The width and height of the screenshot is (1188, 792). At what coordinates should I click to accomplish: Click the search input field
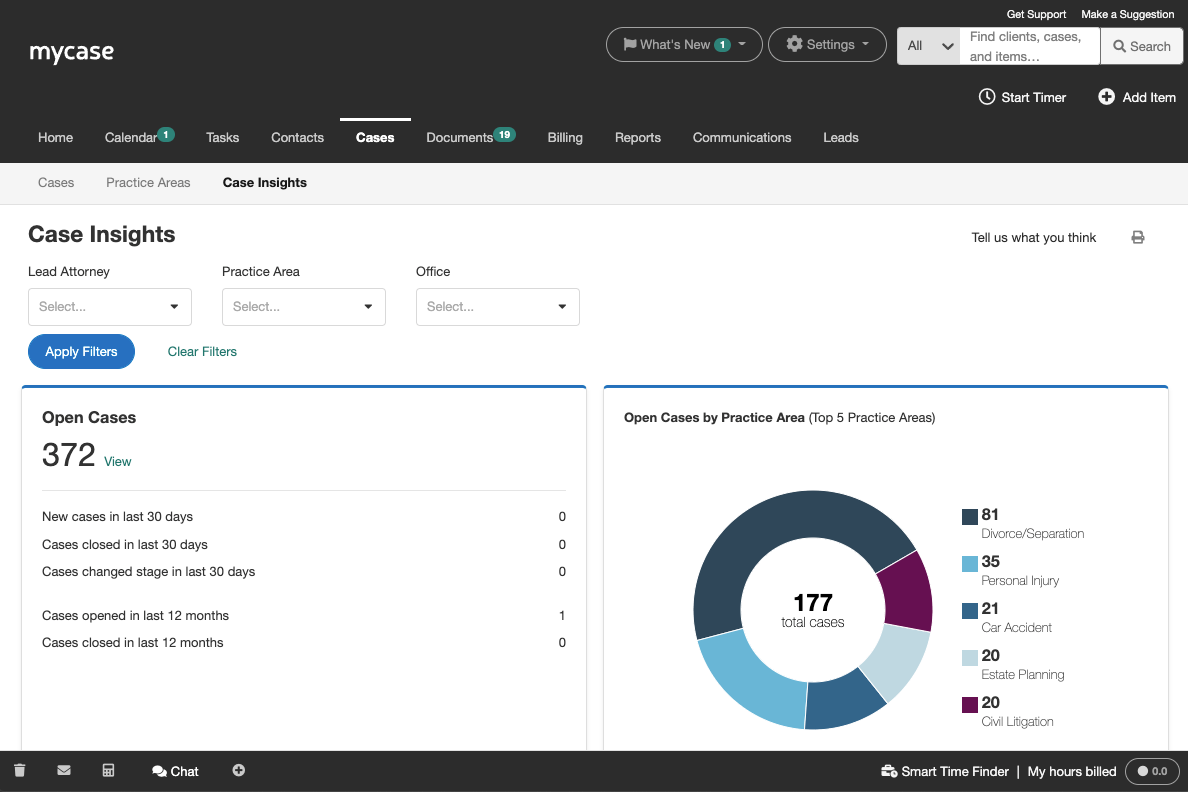coord(1029,46)
